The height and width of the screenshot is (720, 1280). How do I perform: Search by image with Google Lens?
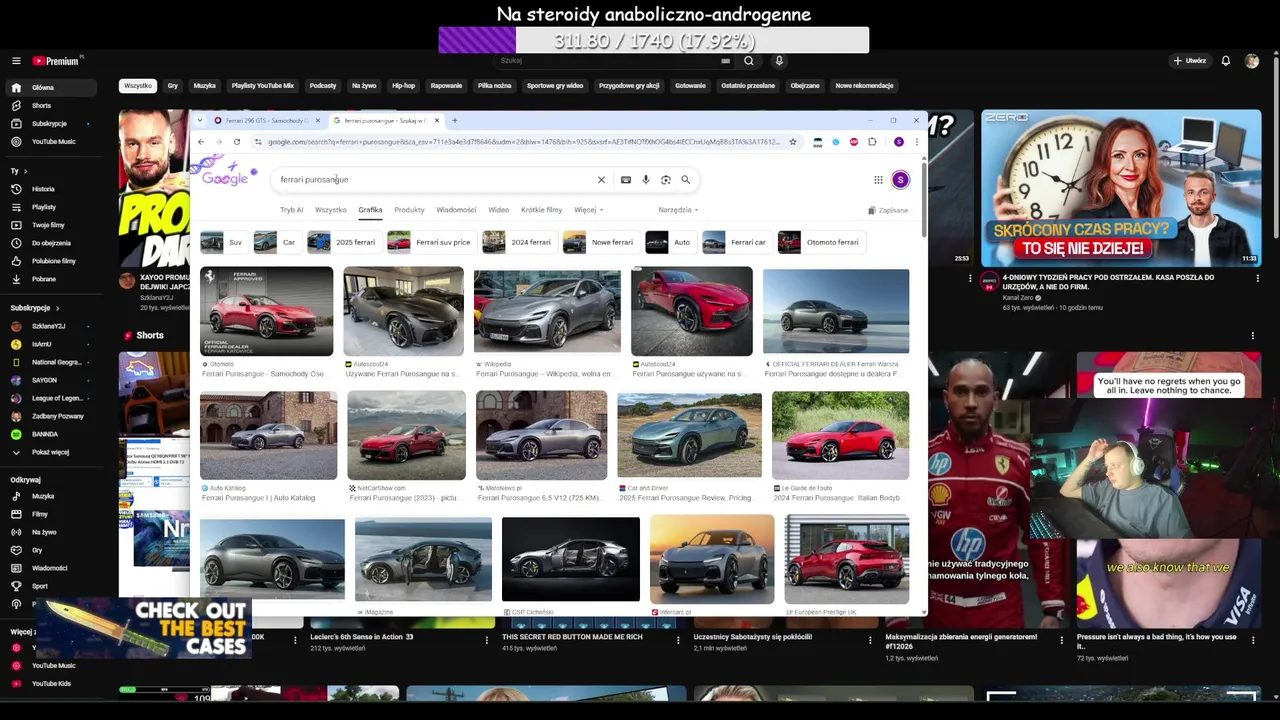(665, 180)
